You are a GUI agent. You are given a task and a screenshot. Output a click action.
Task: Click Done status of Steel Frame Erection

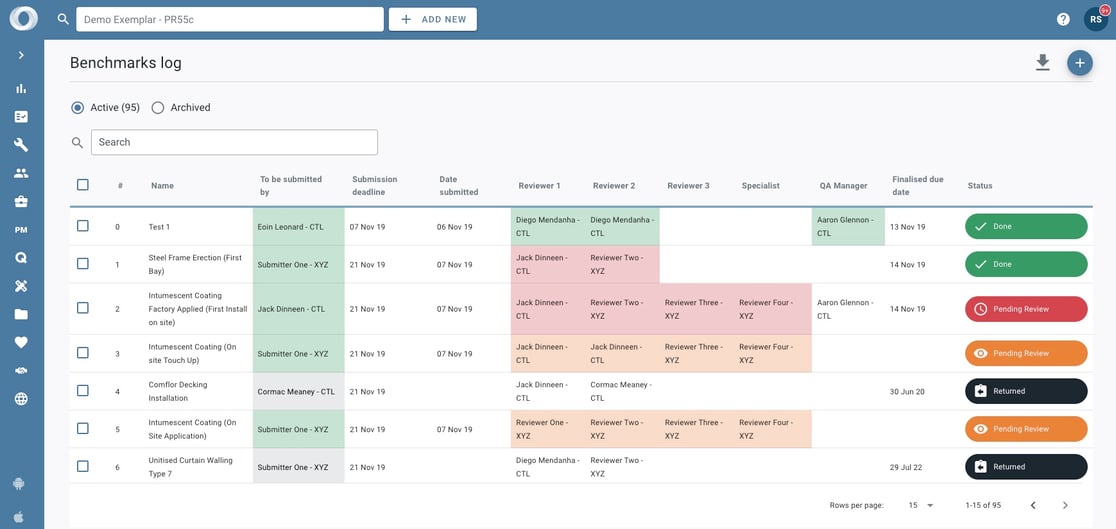1026,264
